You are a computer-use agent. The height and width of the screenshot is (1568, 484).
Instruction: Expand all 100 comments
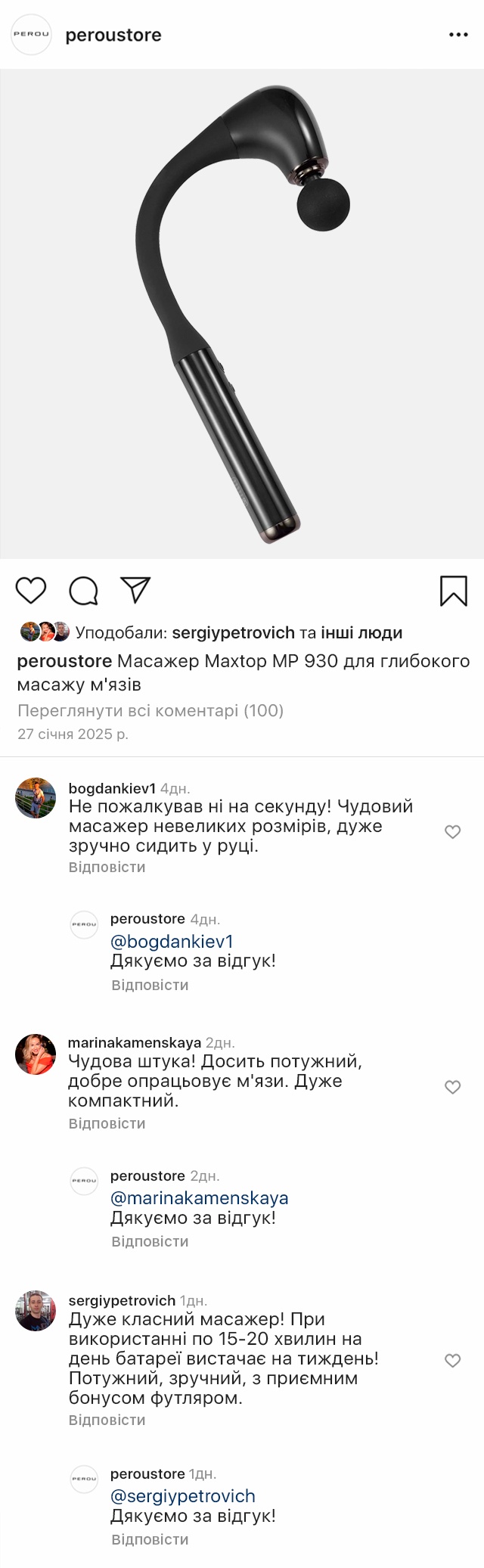point(150,710)
